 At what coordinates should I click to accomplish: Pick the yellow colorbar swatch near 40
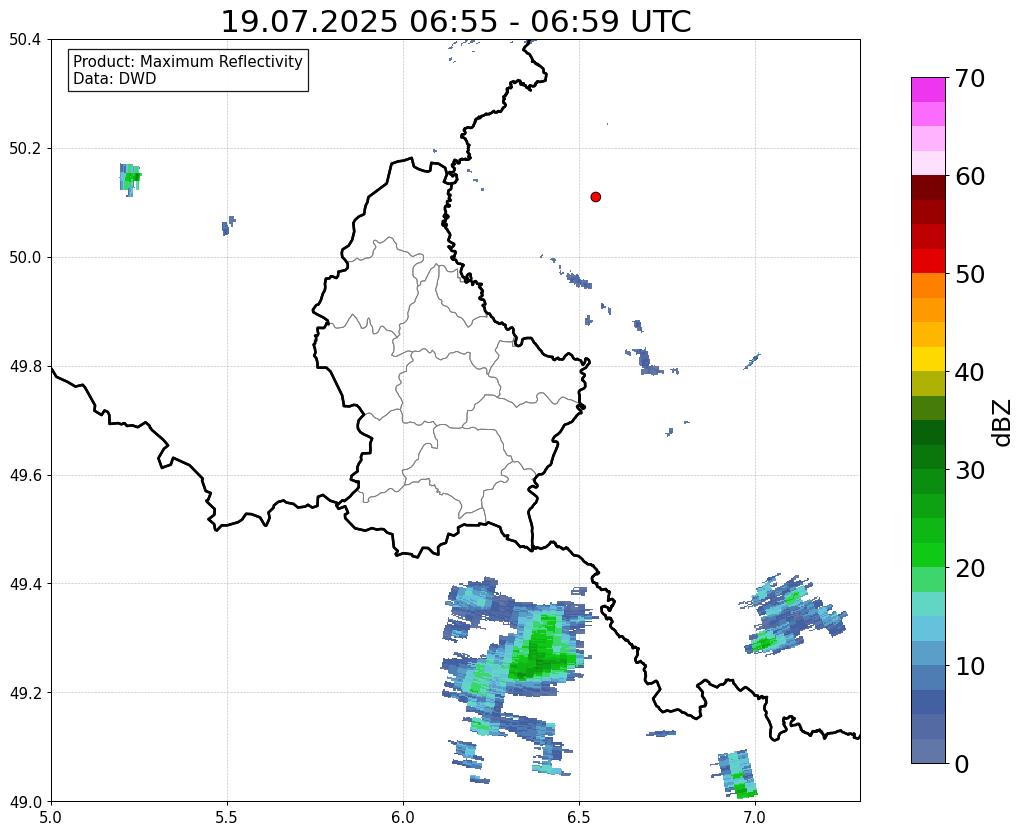928,359
